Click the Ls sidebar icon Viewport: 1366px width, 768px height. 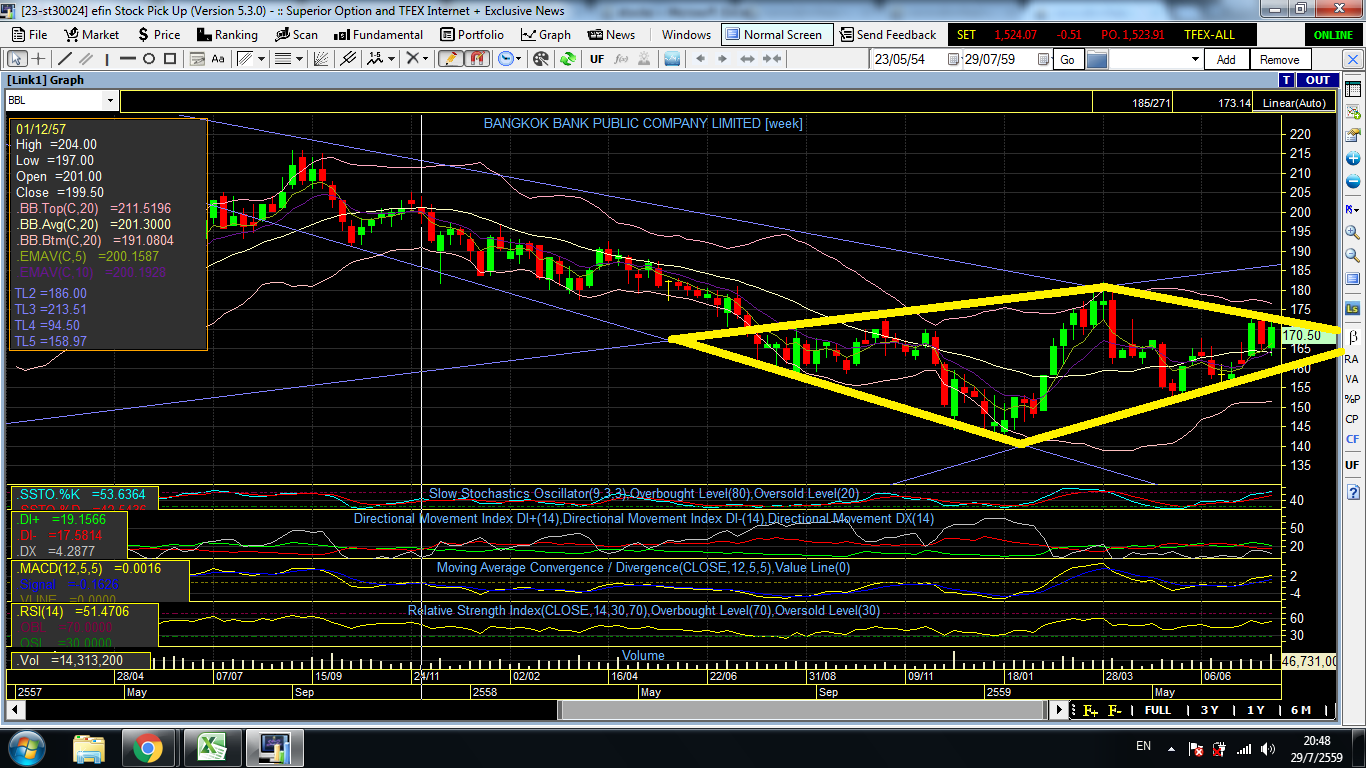click(1352, 309)
